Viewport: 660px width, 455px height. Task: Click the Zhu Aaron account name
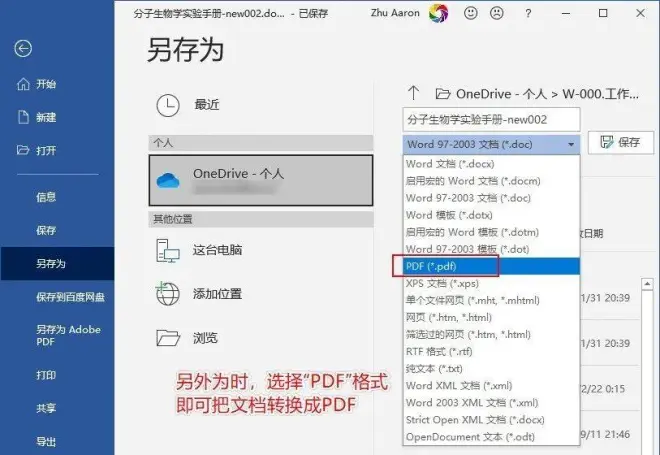(395, 13)
